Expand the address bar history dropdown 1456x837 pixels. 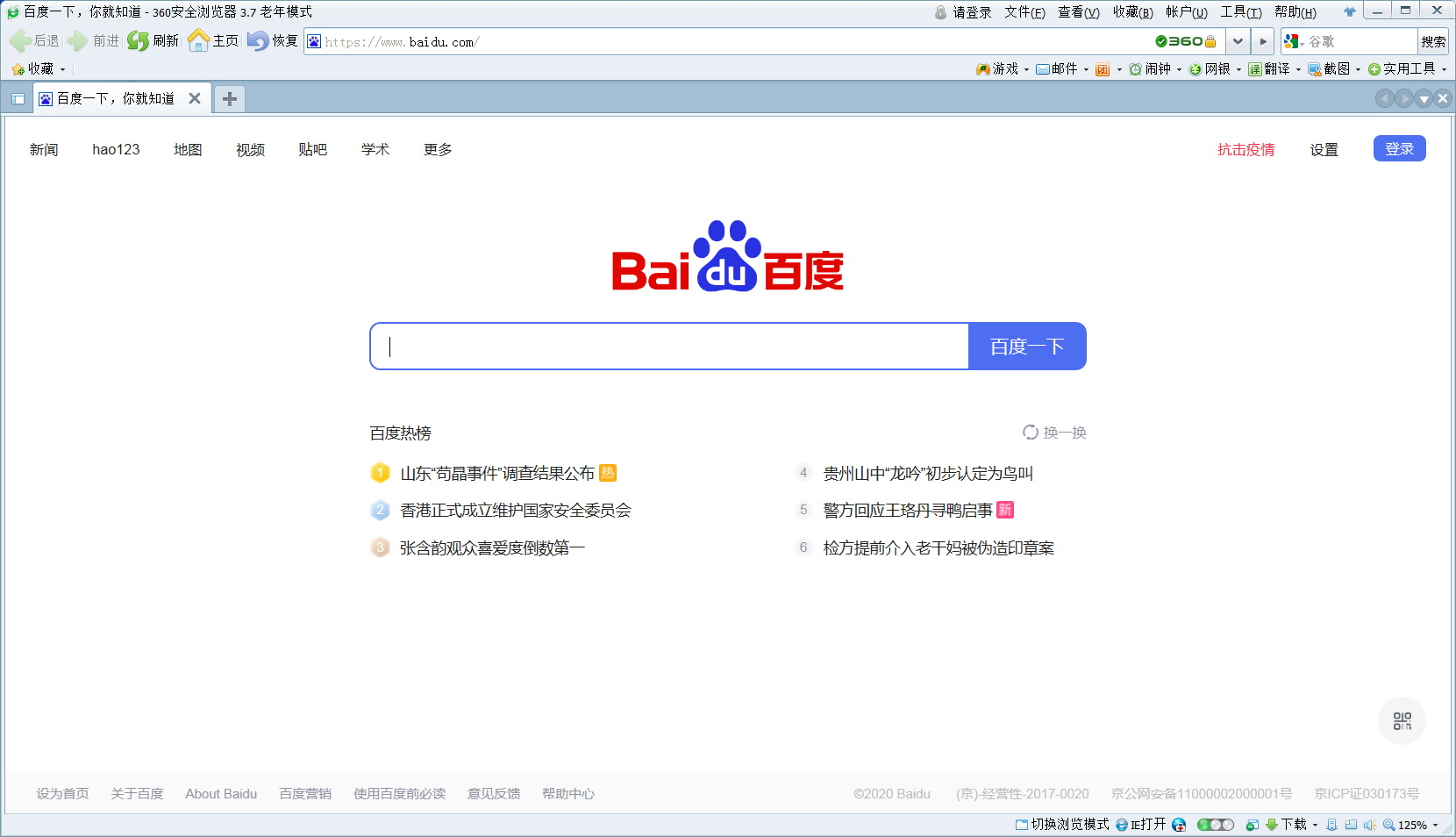coord(1238,41)
